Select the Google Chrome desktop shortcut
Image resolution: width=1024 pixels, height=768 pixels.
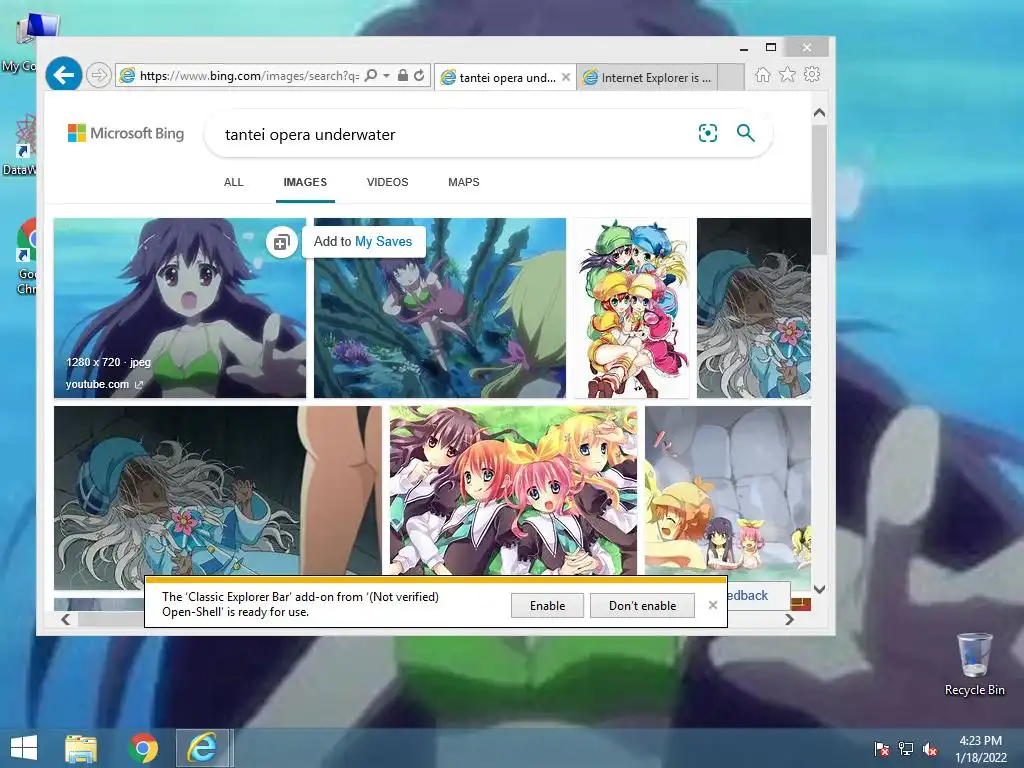(x=27, y=257)
